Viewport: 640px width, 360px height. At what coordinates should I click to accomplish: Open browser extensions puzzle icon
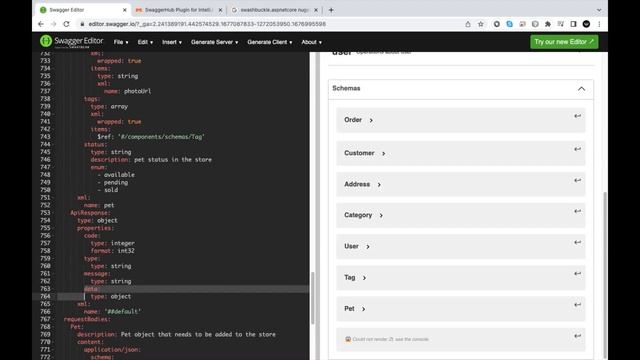[x=548, y=24]
